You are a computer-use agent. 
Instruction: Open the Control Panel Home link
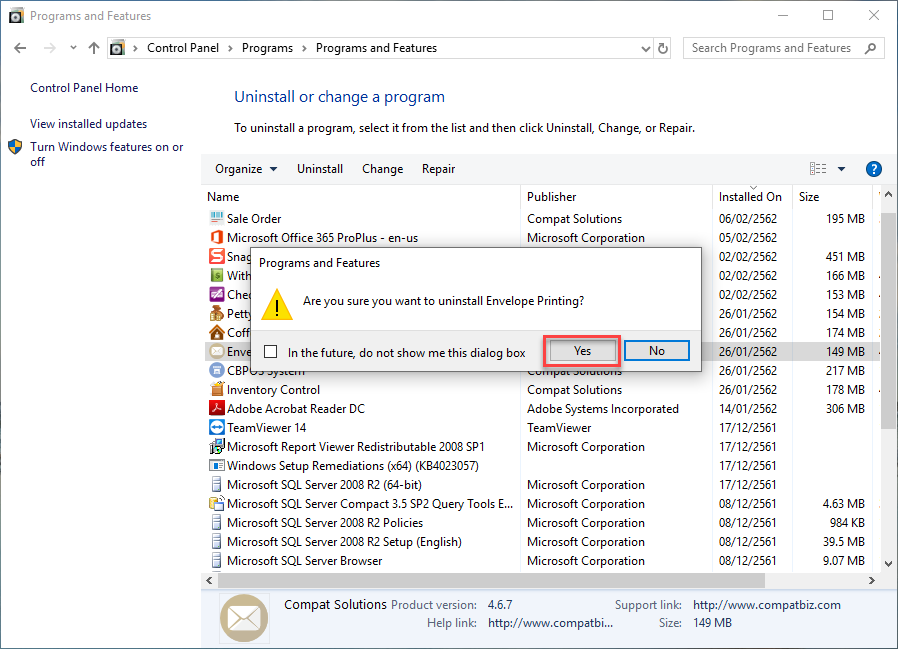pos(84,88)
